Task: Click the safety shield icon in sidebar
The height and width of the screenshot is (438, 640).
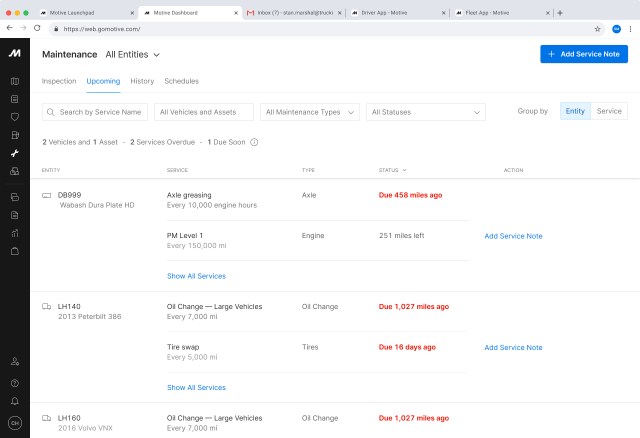Action: coord(14,117)
